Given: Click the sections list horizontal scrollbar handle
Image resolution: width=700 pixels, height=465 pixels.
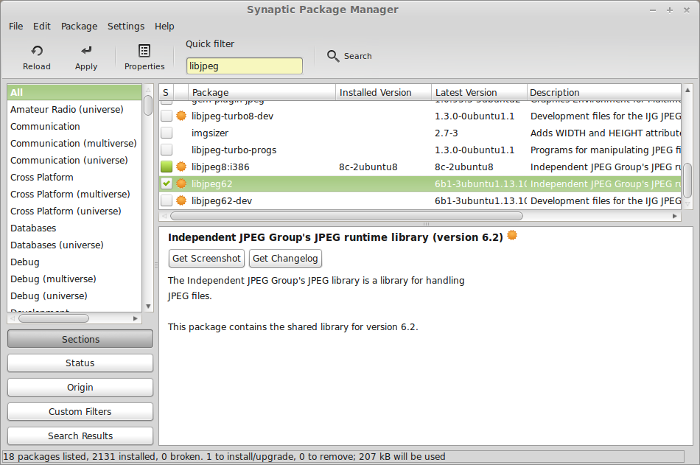Looking at the screenshot, I should click(x=53, y=318).
